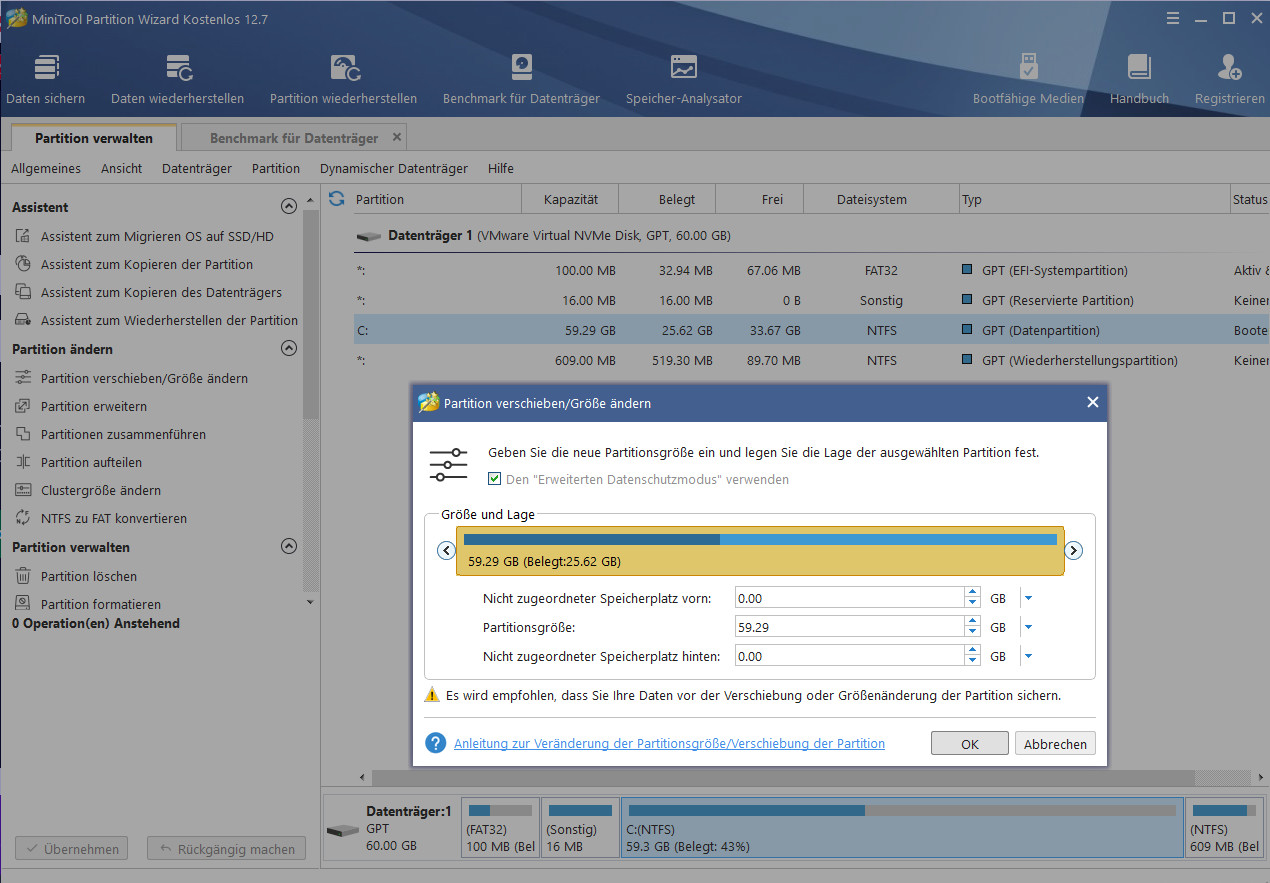Collapse the Partition ändern sidebar section
The width and height of the screenshot is (1270, 883).
pyautogui.click(x=289, y=349)
